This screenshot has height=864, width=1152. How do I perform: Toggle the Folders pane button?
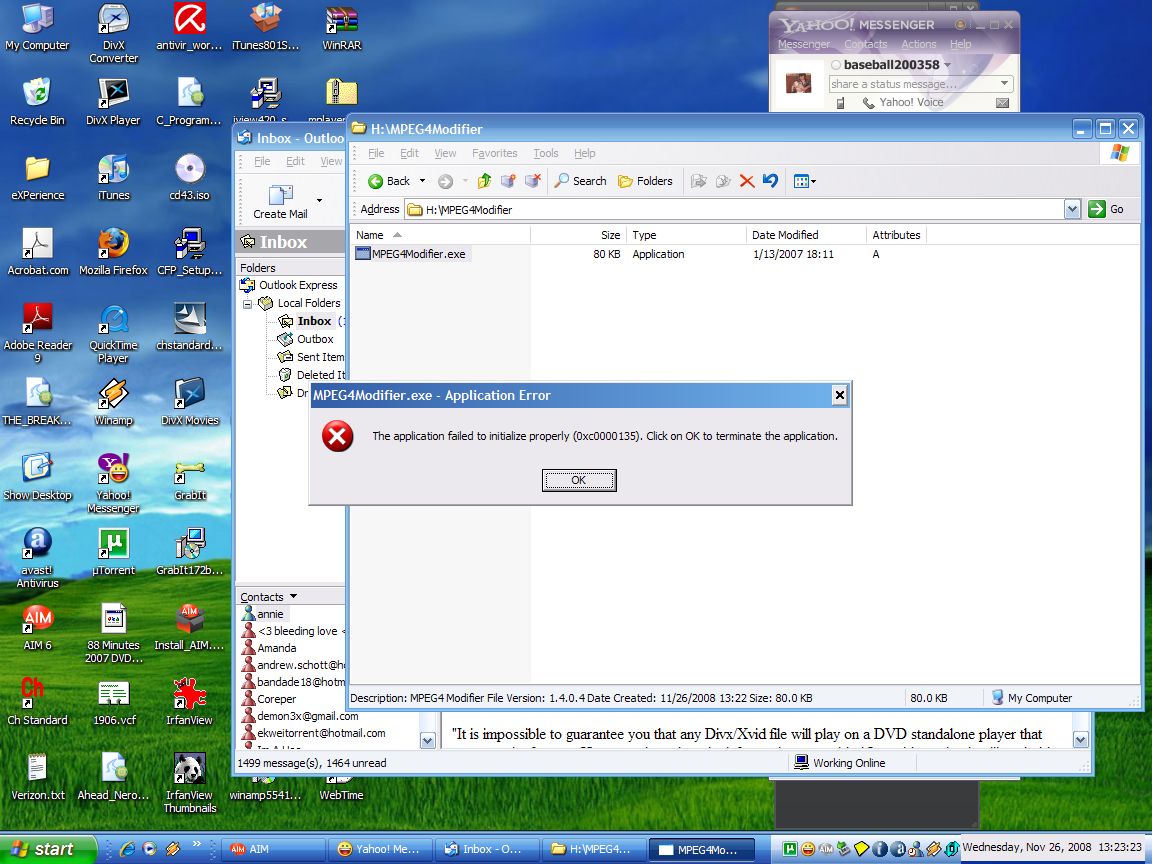coord(645,181)
